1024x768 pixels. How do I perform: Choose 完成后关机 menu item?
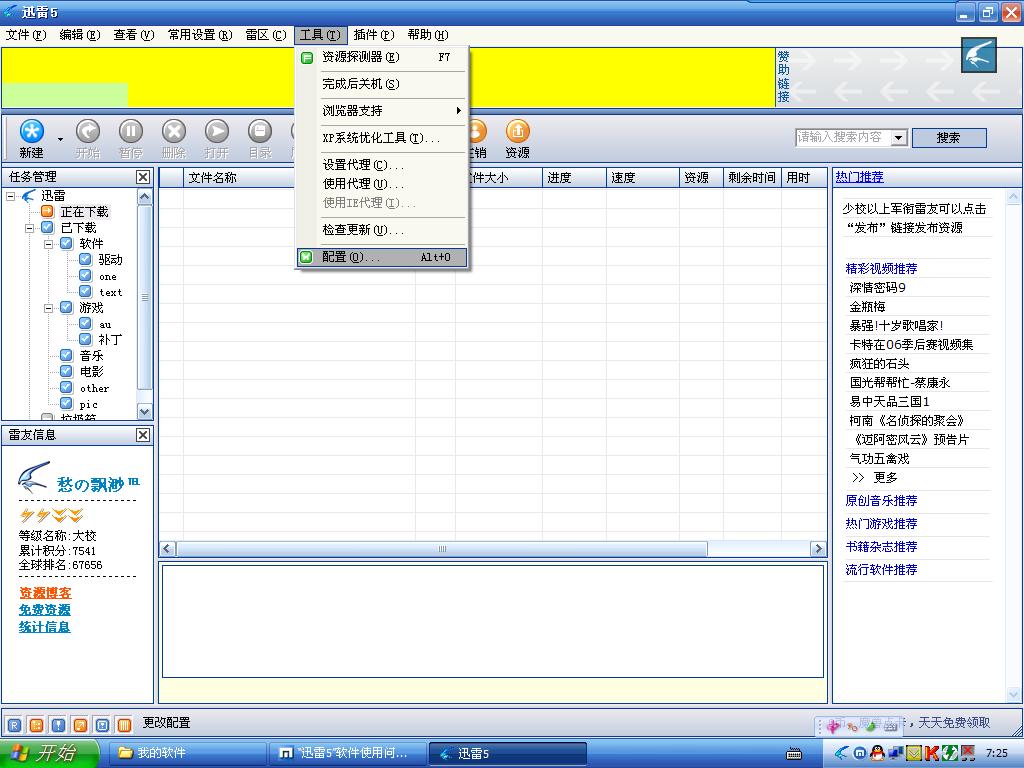[x=382, y=84]
